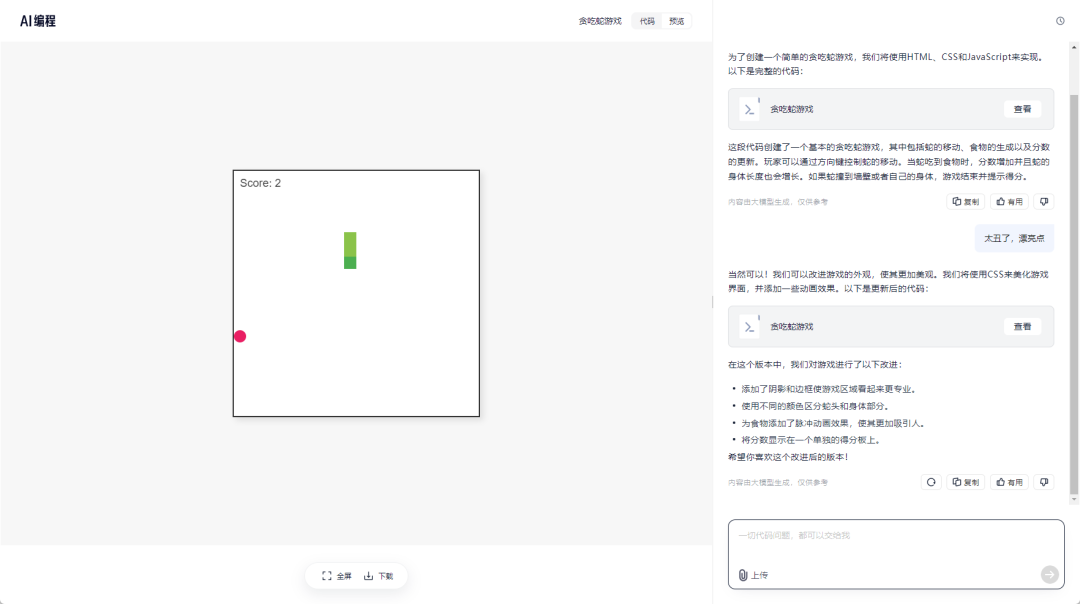Open the chat history clock icon
The height and width of the screenshot is (604, 1080).
click(x=1060, y=21)
